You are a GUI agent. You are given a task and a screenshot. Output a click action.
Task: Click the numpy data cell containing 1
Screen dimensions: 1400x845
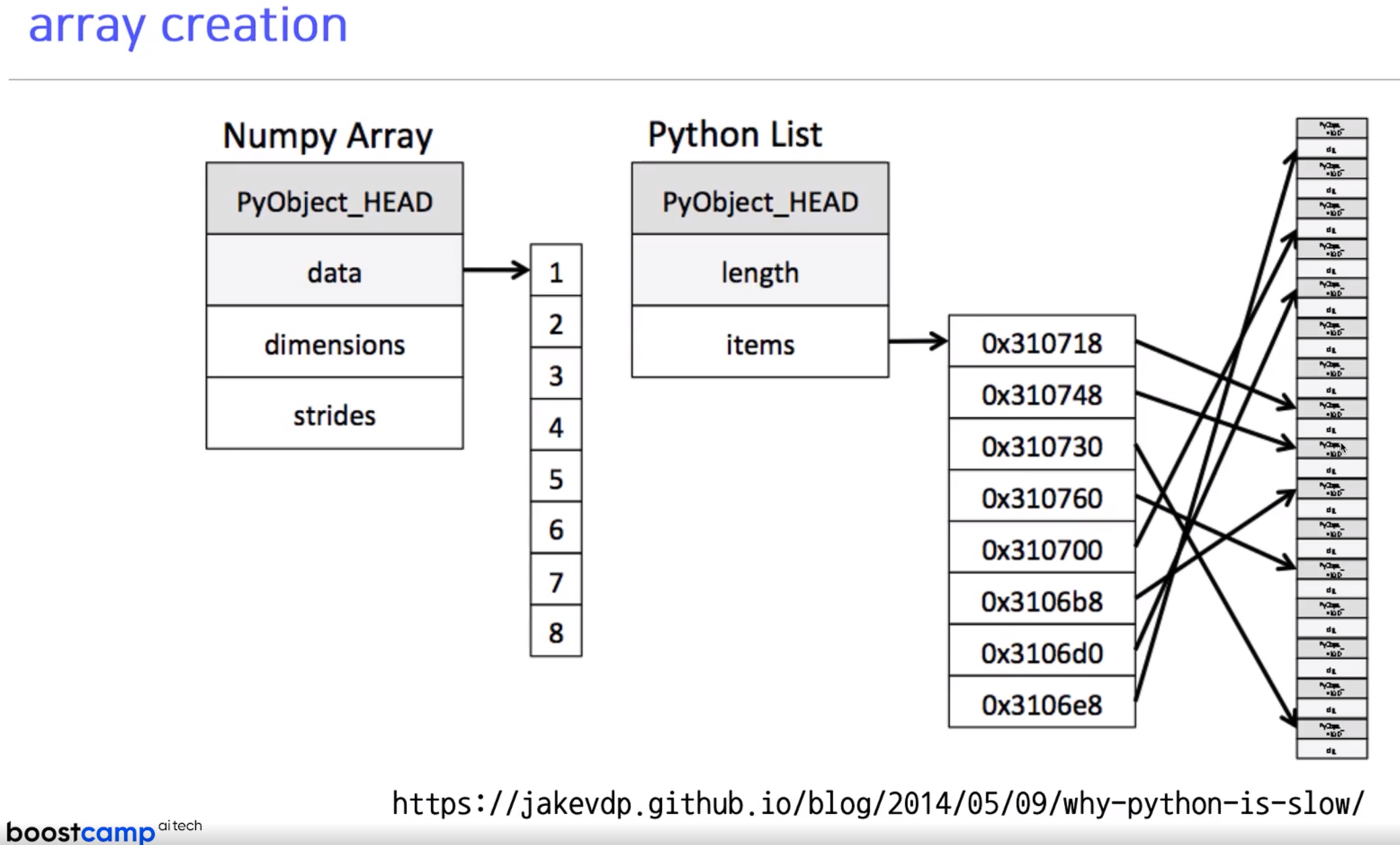tap(555, 272)
